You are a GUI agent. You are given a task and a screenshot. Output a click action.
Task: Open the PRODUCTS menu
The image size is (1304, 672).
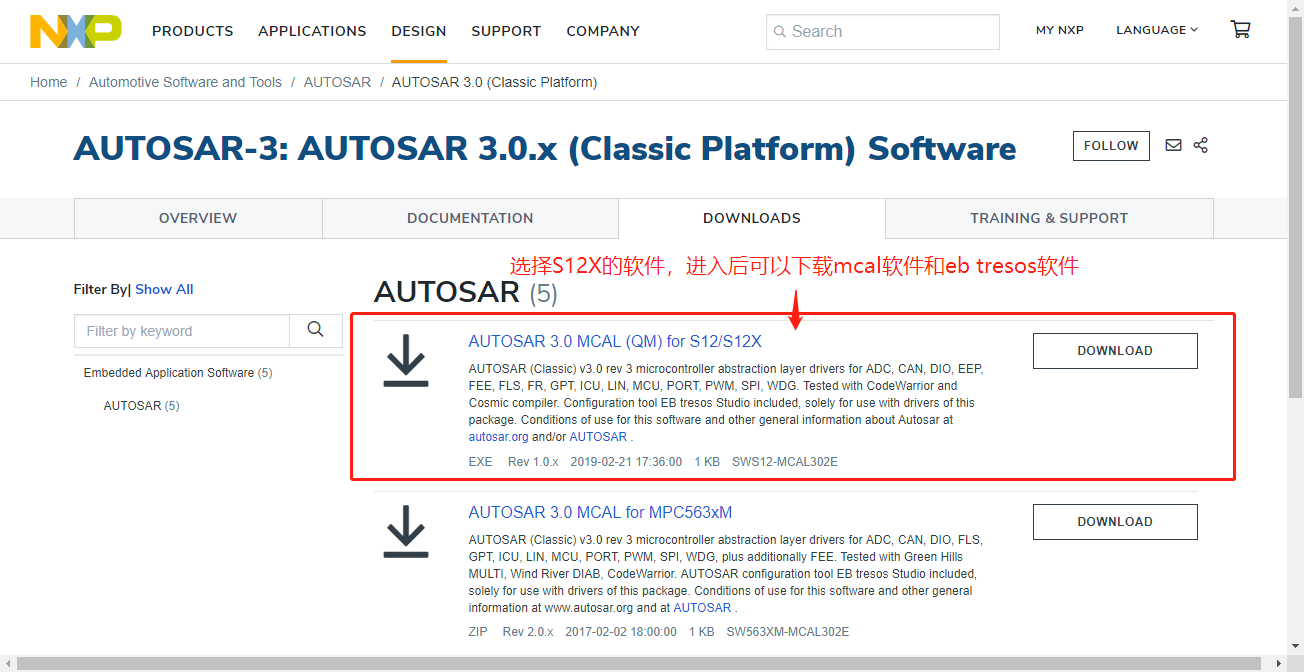(x=192, y=31)
